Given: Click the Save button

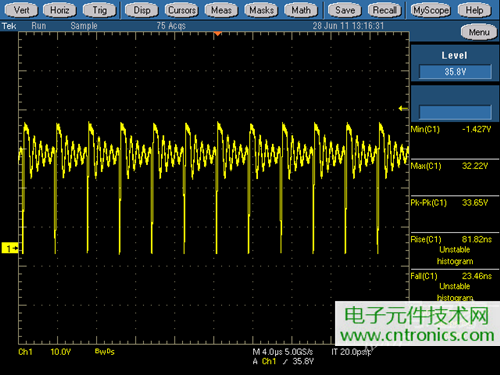Looking at the screenshot, I should (345, 10).
